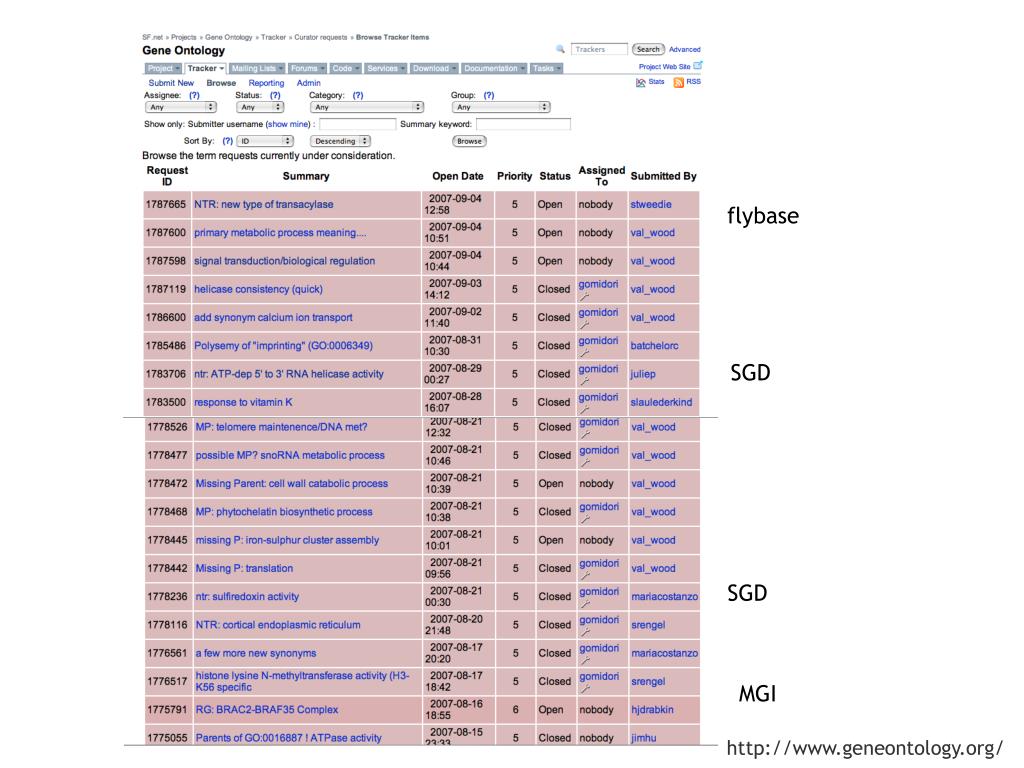Click the search magnifier icon
This screenshot has width=1024, height=768.
560,49
